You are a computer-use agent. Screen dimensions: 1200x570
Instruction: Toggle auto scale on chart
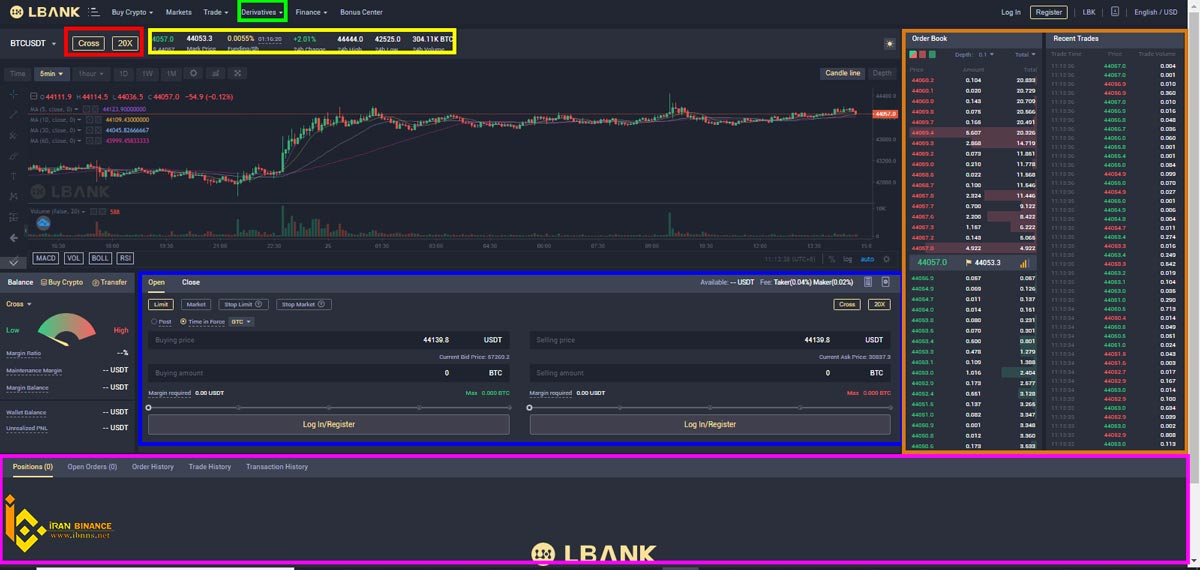867,258
